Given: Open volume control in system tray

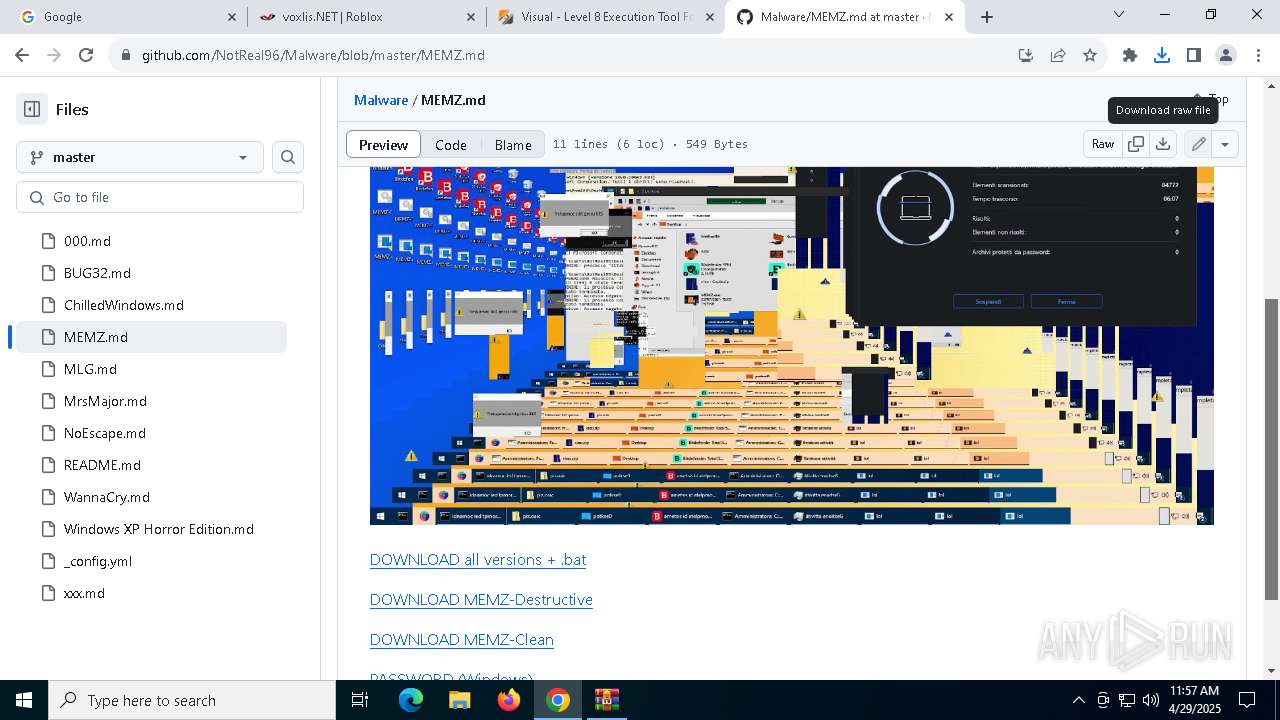Looking at the screenshot, I should coord(1151,700).
